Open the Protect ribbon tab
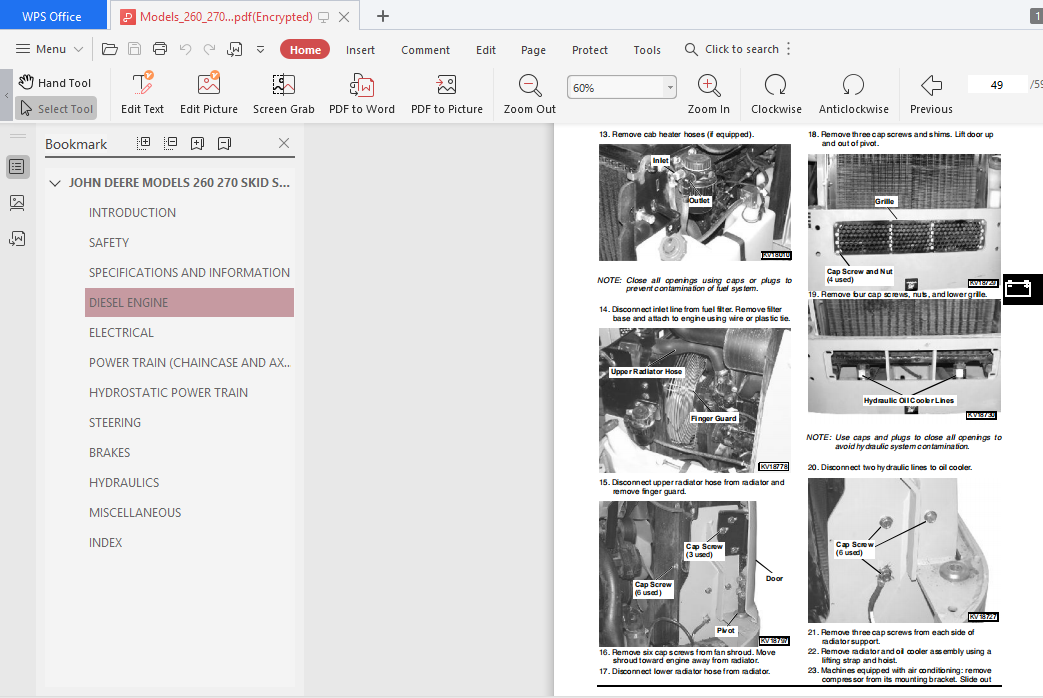The height and width of the screenshot is (698, 1043). 589,50
